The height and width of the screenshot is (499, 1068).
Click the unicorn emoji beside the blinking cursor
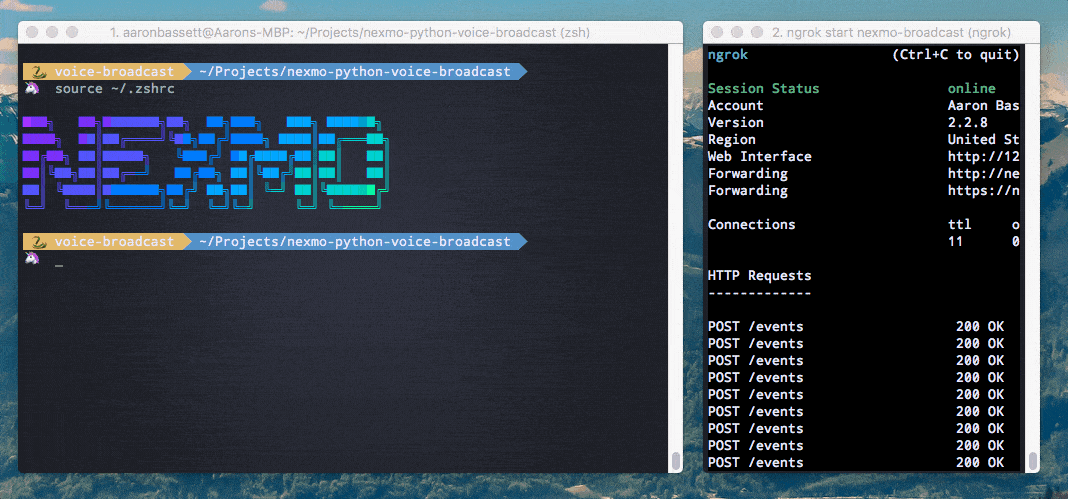tap(31, 259)
